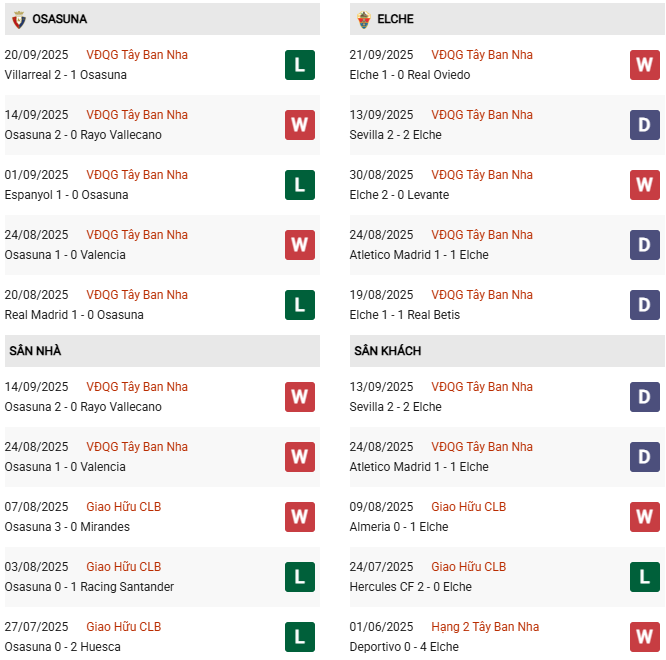Click the L badge for Villarreal 2 - 1 Osasuna
Viewport: 666px width, 660px height.
(299, 65)
